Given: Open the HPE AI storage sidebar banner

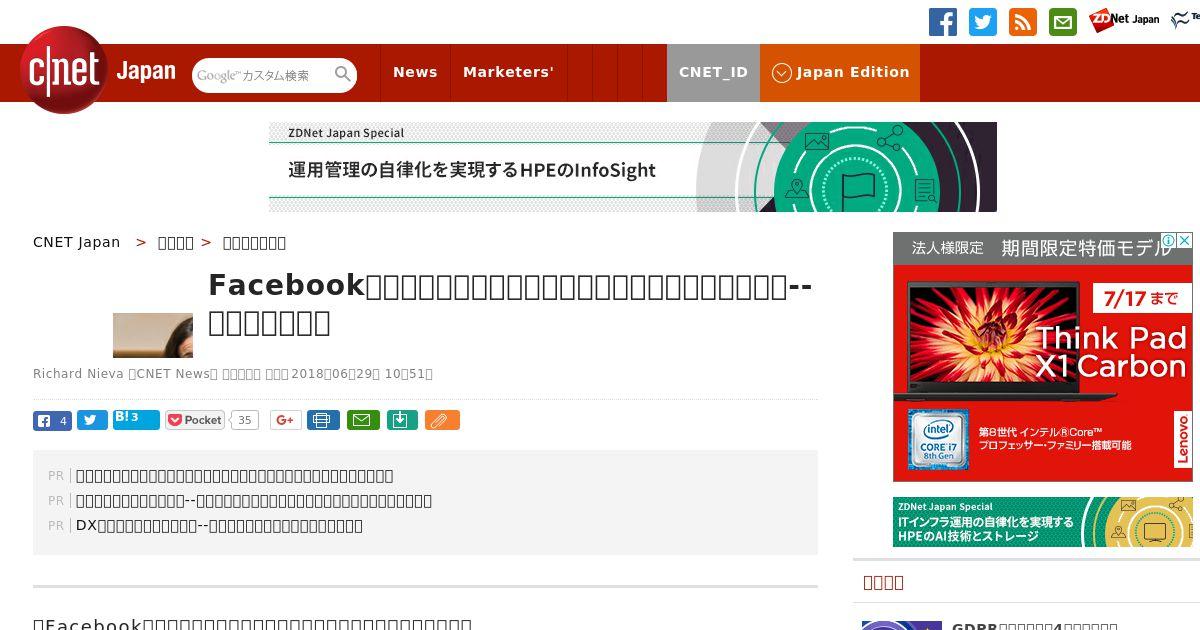Looking at the screenshot, I should click(1043, 522).
